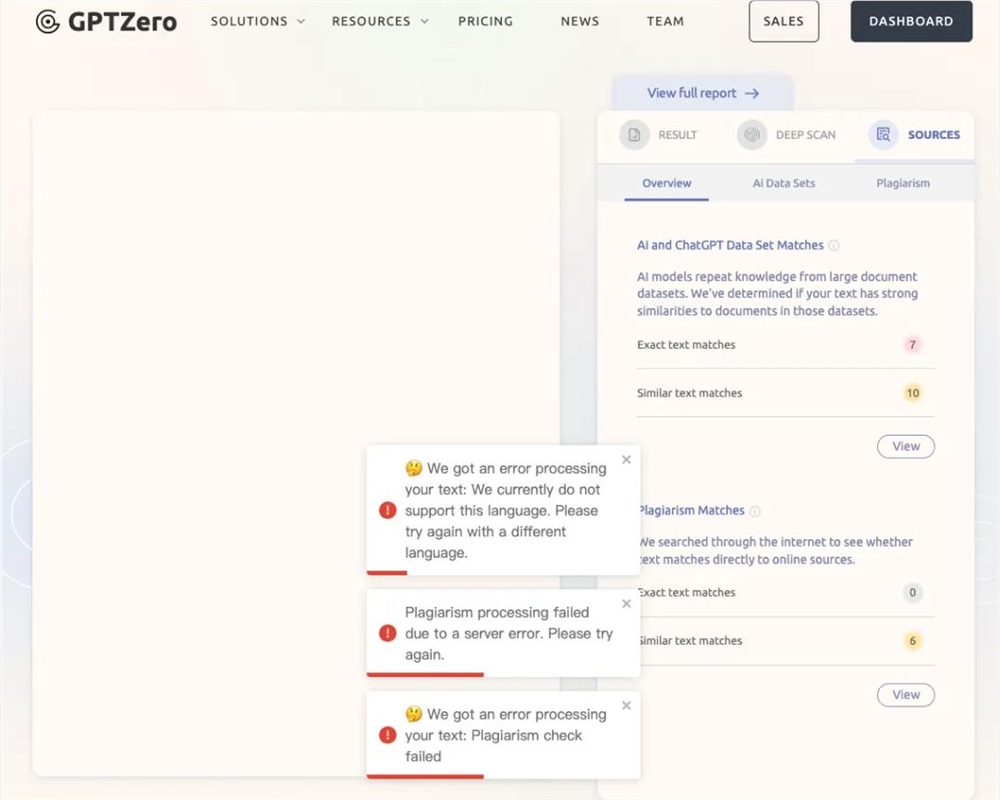Click the Plagiarism Matches heading
Image resolution: width=1000 pixels, height=800 pixels.
[691, 510]
